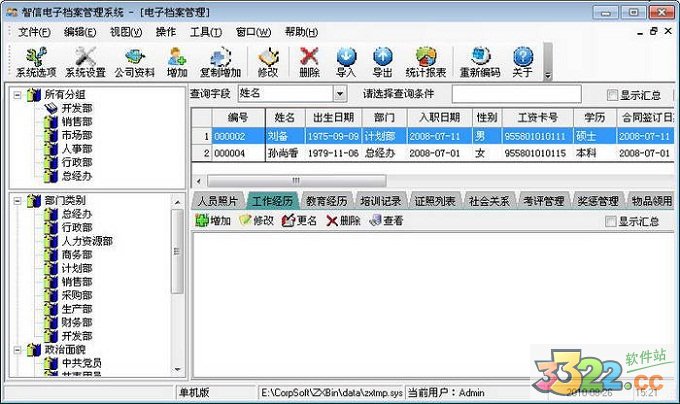The height and width of the screenshot is (404, 680).
Task: Click the horizontal scrollbar thumb of the table
Action: pos(296,180)
